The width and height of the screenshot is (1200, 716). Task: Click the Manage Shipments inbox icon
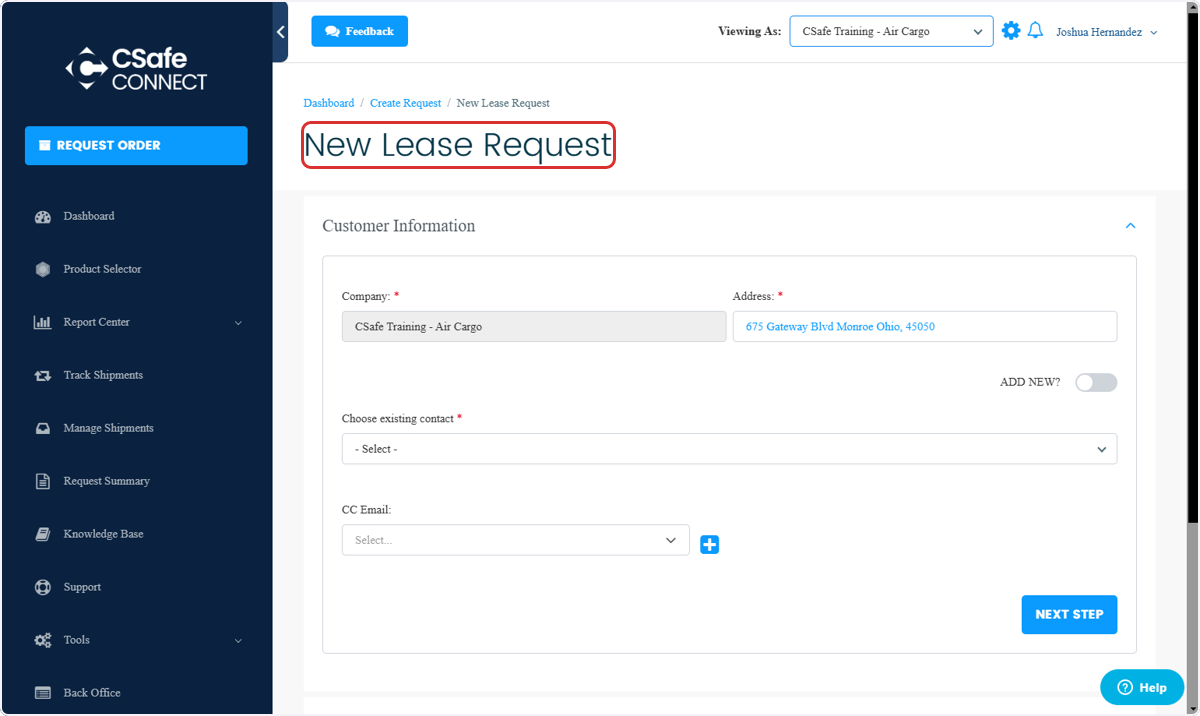(x=43, y=428)
